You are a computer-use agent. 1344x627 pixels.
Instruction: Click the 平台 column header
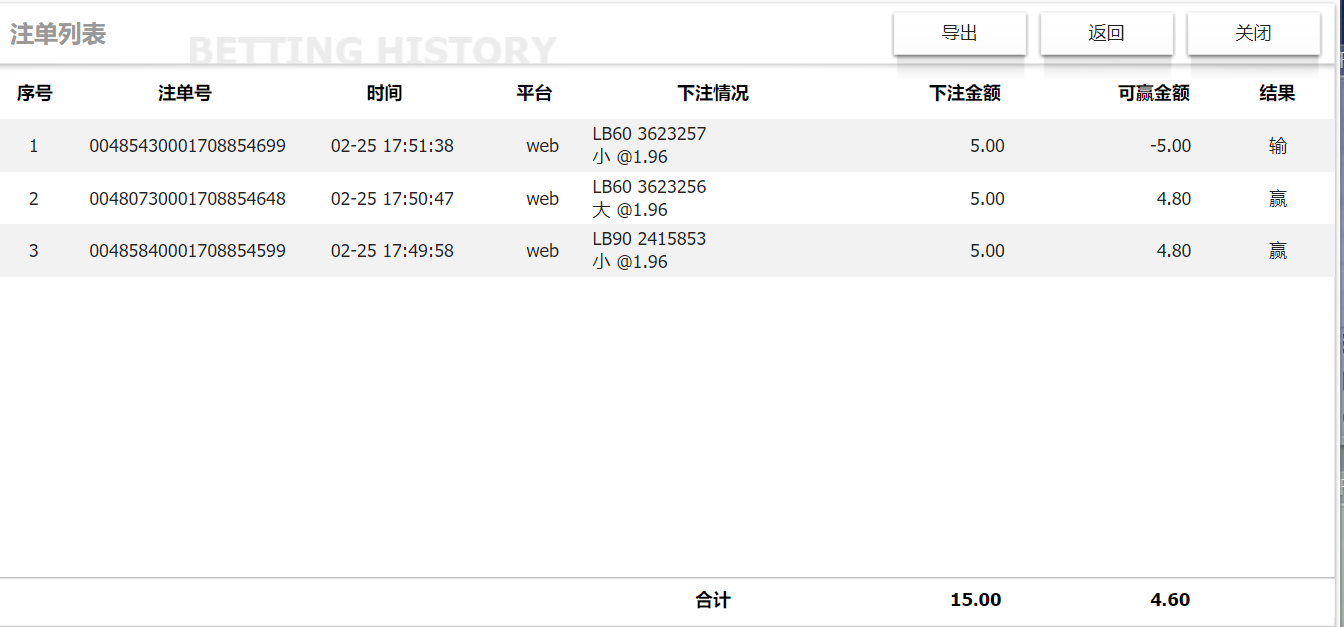[x=534, y=93]
